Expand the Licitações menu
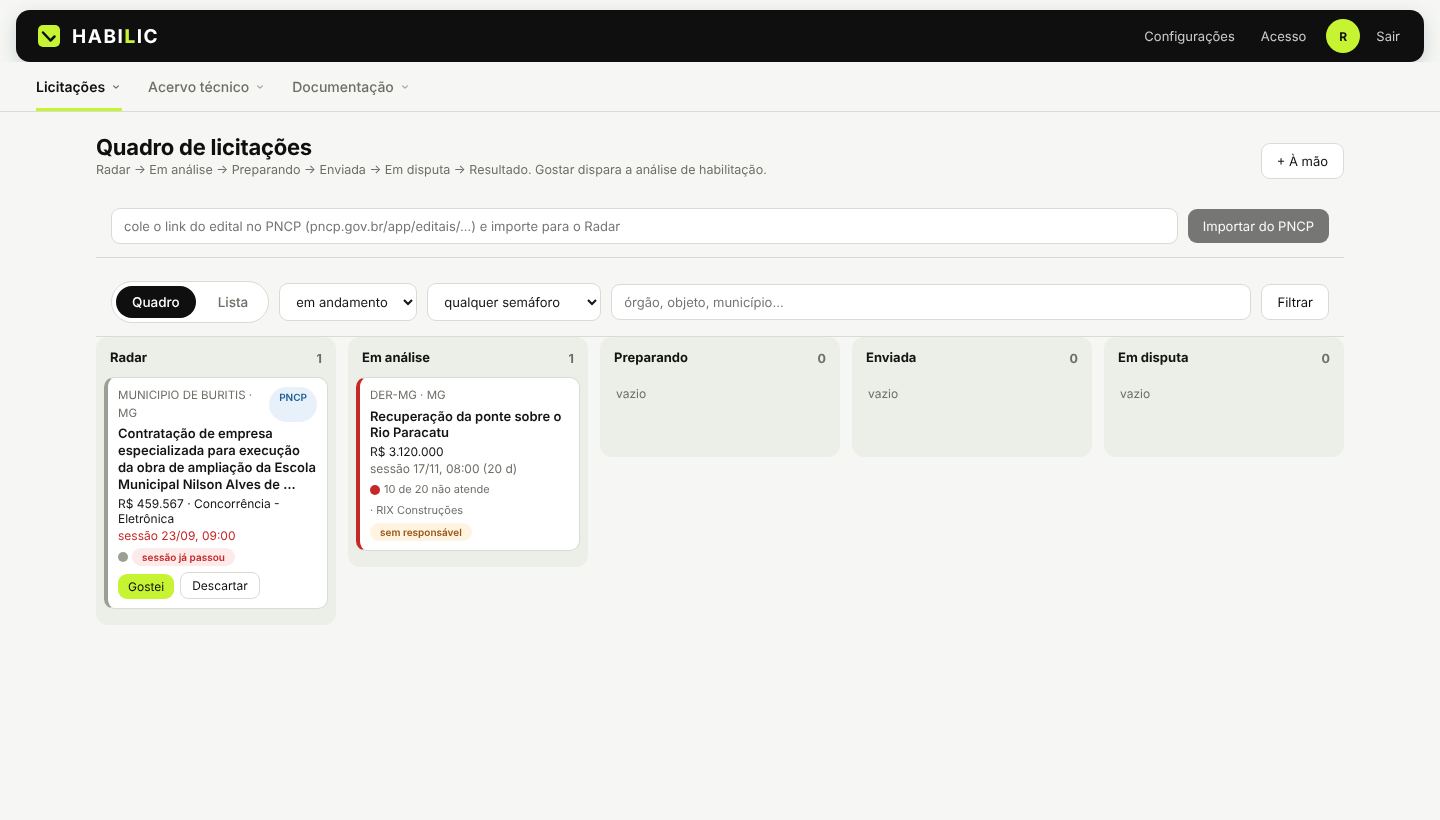1440x820 pixels. tap(78, 87)
